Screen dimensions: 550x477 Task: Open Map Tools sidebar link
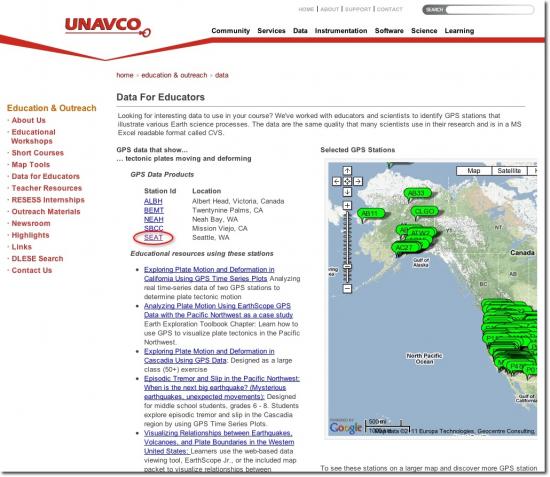pyautogui.click(x=31, y=164)
